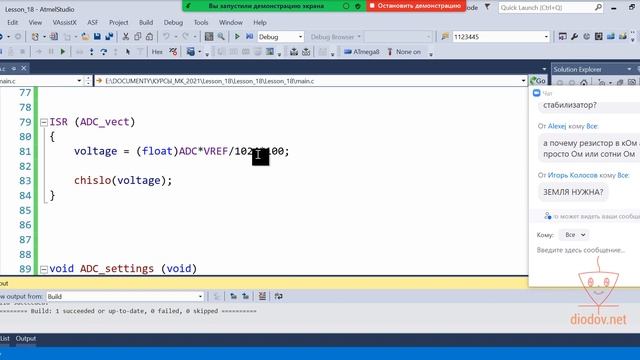Click the Step Over debug icon
This screenshot has width=640, height=360.
click(x=104, y=52)
